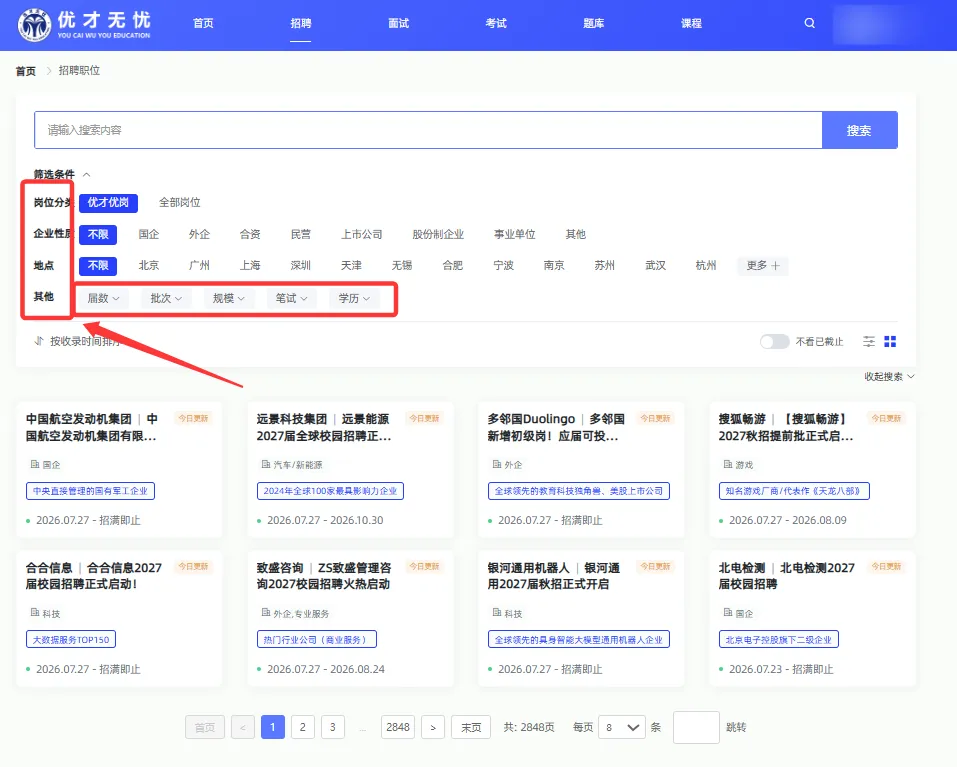Go to page 3
This screenshot has width=957, height=767.
pyautogui.click(x=333, y=727)
